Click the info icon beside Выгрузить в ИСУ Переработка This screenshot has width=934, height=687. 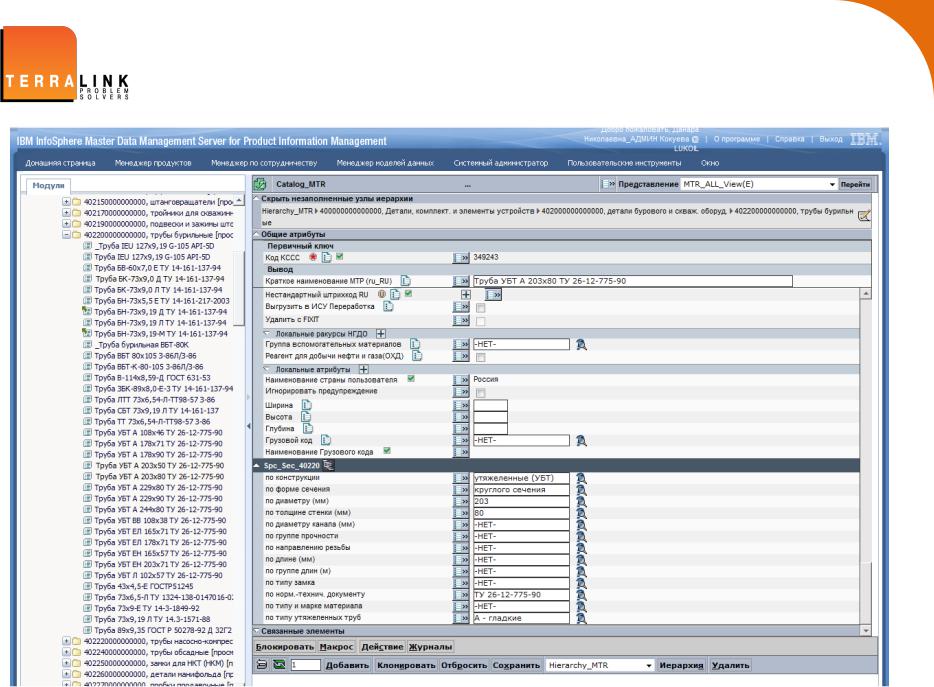click(x=388, y=306)
